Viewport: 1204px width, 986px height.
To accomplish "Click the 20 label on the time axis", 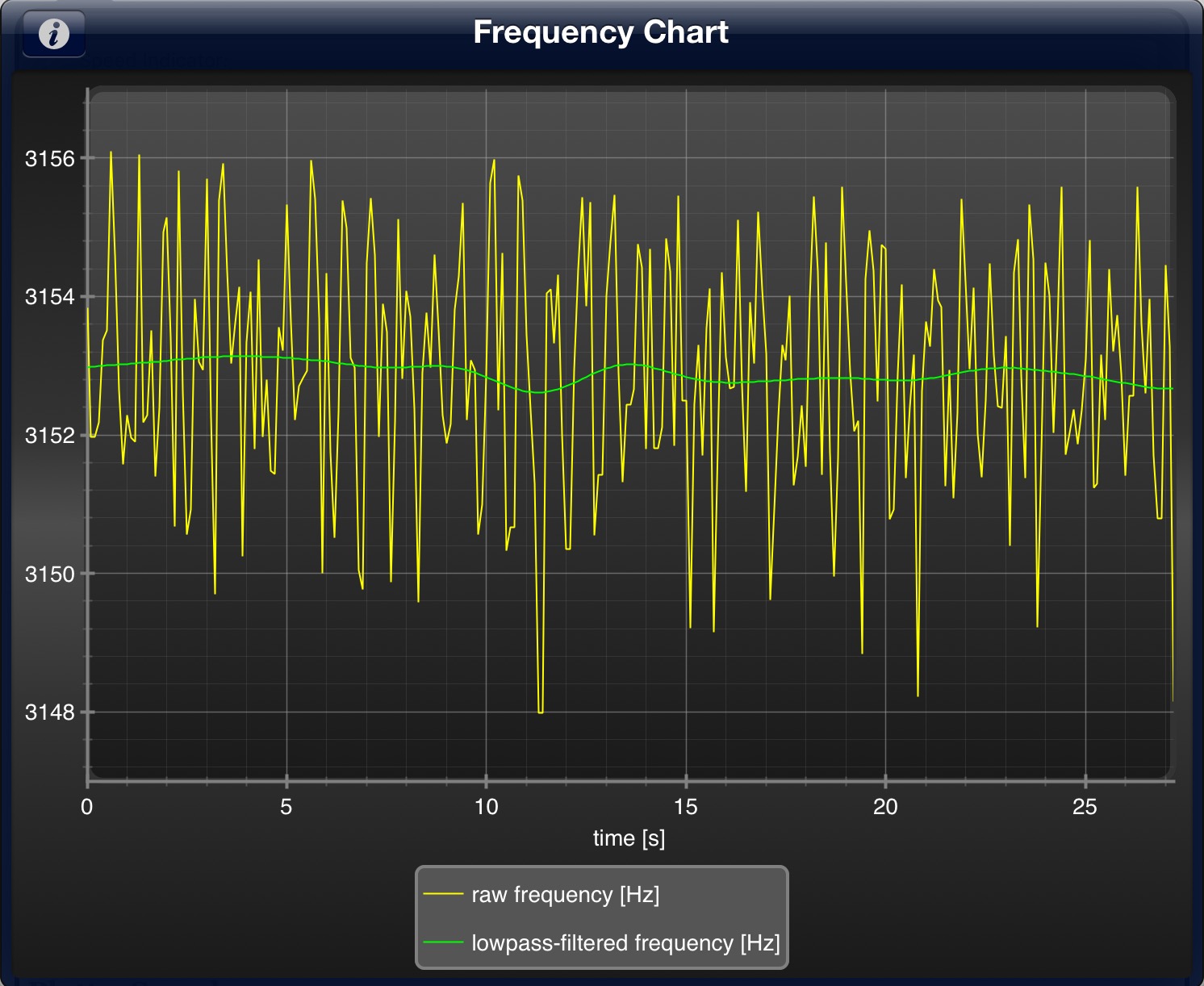I will 885,807.
